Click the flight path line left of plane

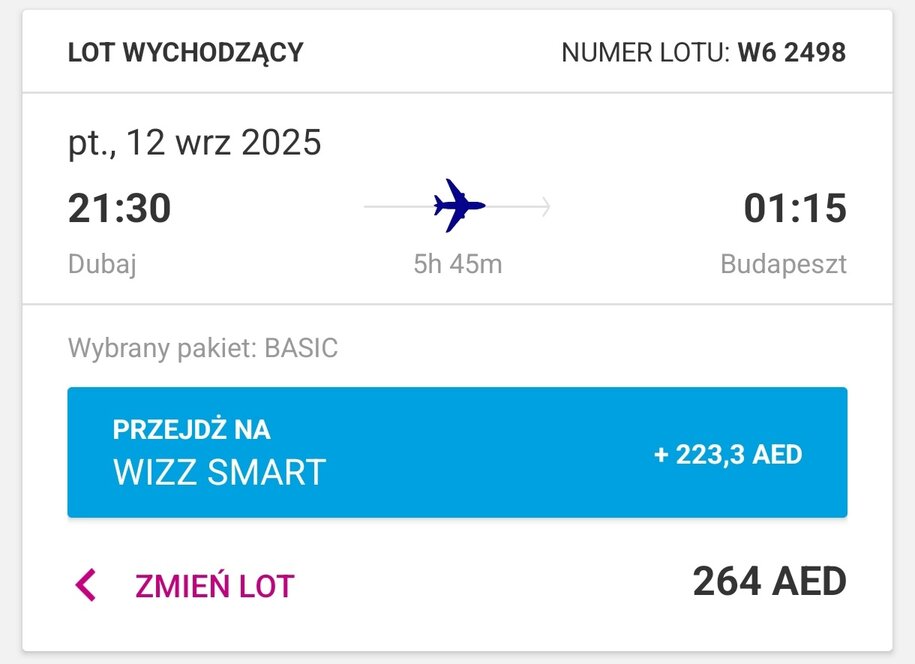399,207
